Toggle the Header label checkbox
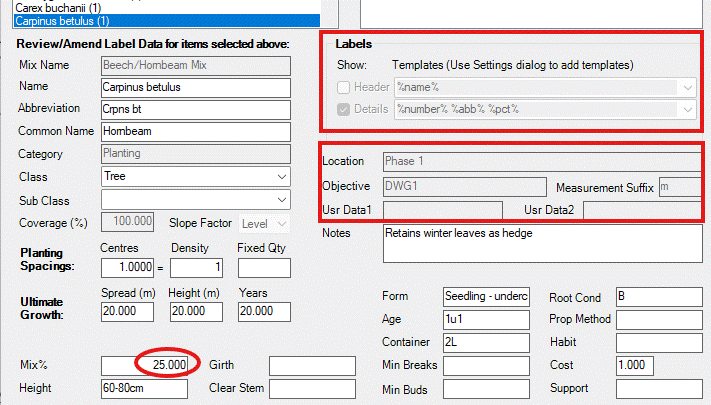The width and height of the screenshot is (711, 405). click(344, 87)
